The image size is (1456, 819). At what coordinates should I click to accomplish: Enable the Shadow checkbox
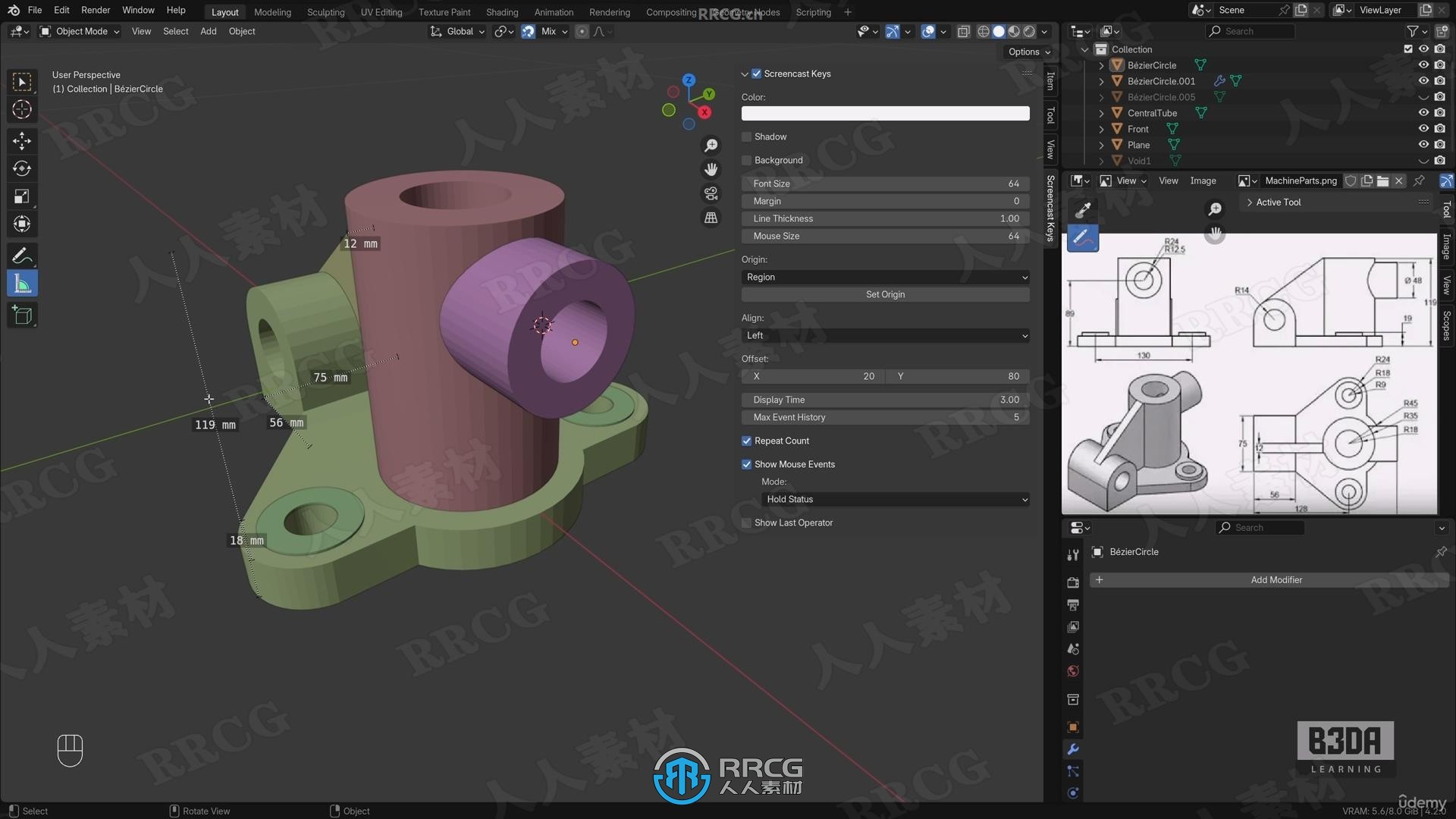coord(746,136)
